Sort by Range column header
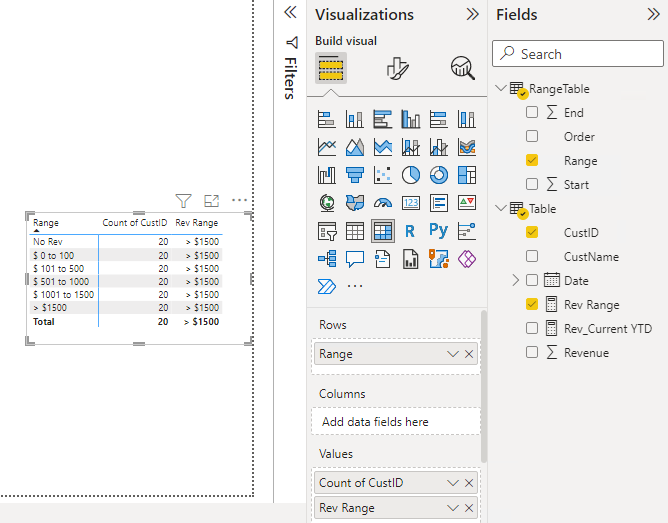 (x=46, y=223)
